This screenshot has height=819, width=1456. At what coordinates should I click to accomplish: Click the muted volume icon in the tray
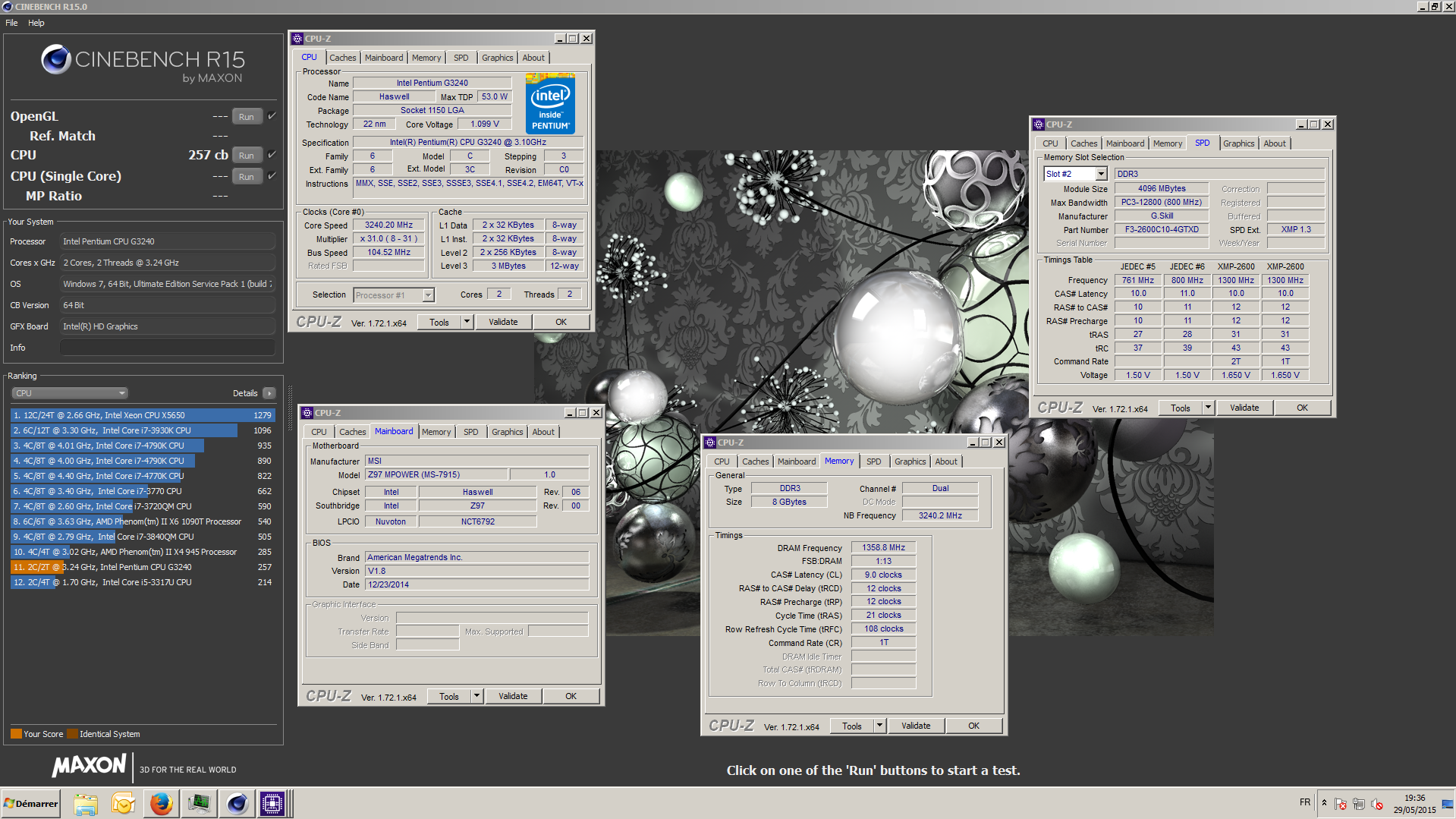point(1377,805)
